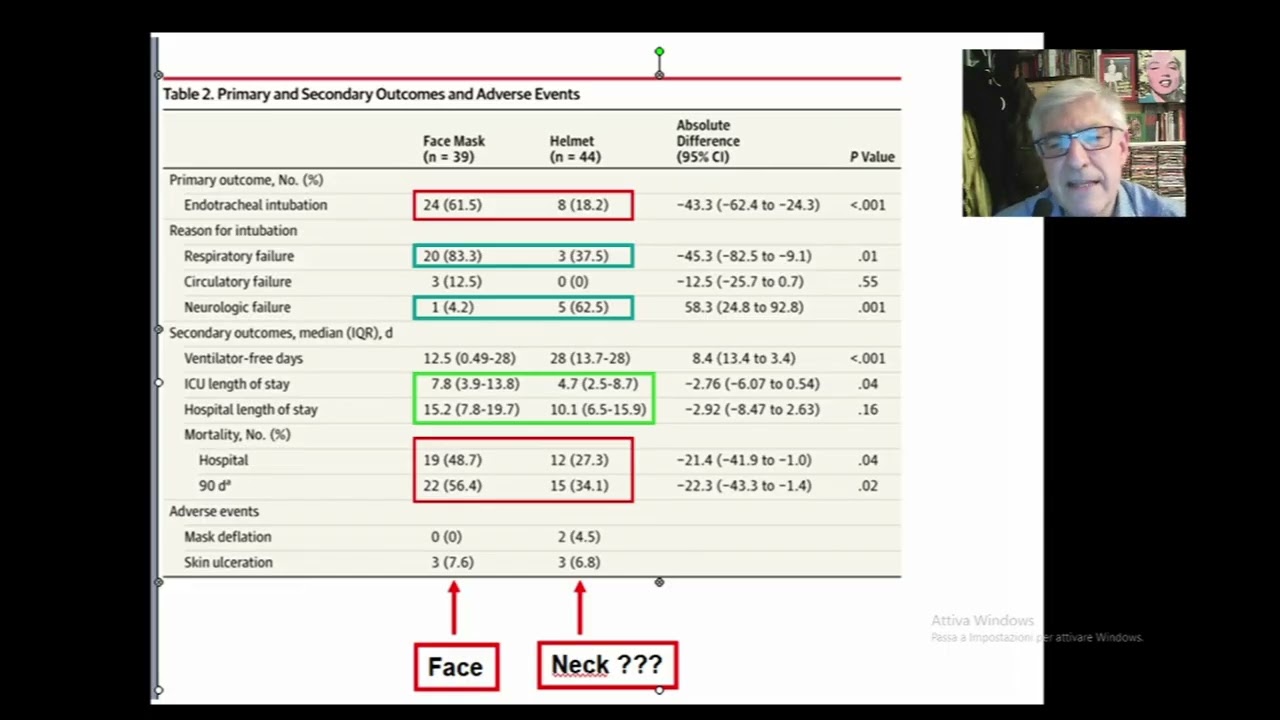The width and height of the screenshot is (1280, 720).
Task: Click the value "12 (27.3)"
Action: (579, 460)
